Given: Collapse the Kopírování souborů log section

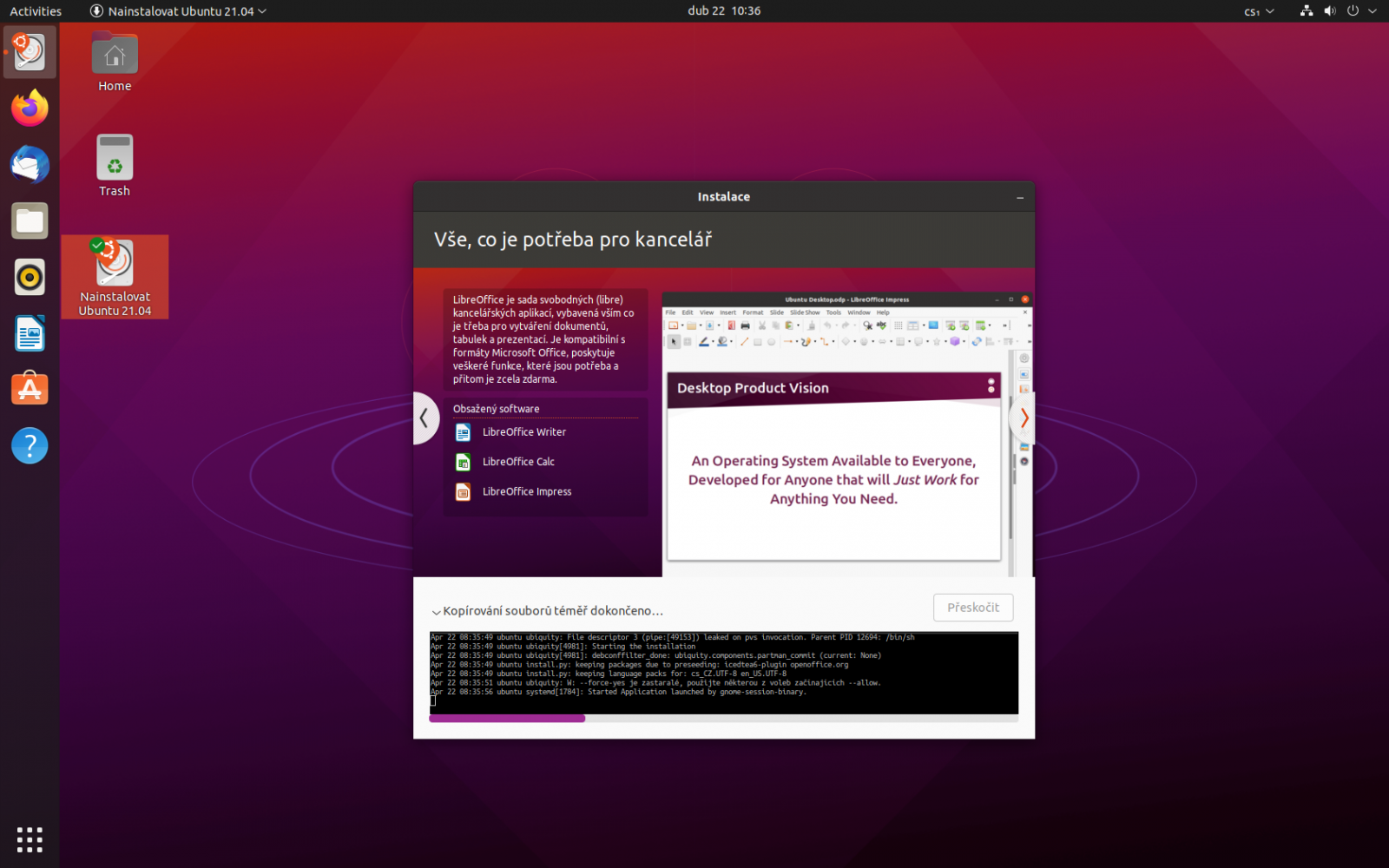Looking at the screenshot, I should point(437,611).
